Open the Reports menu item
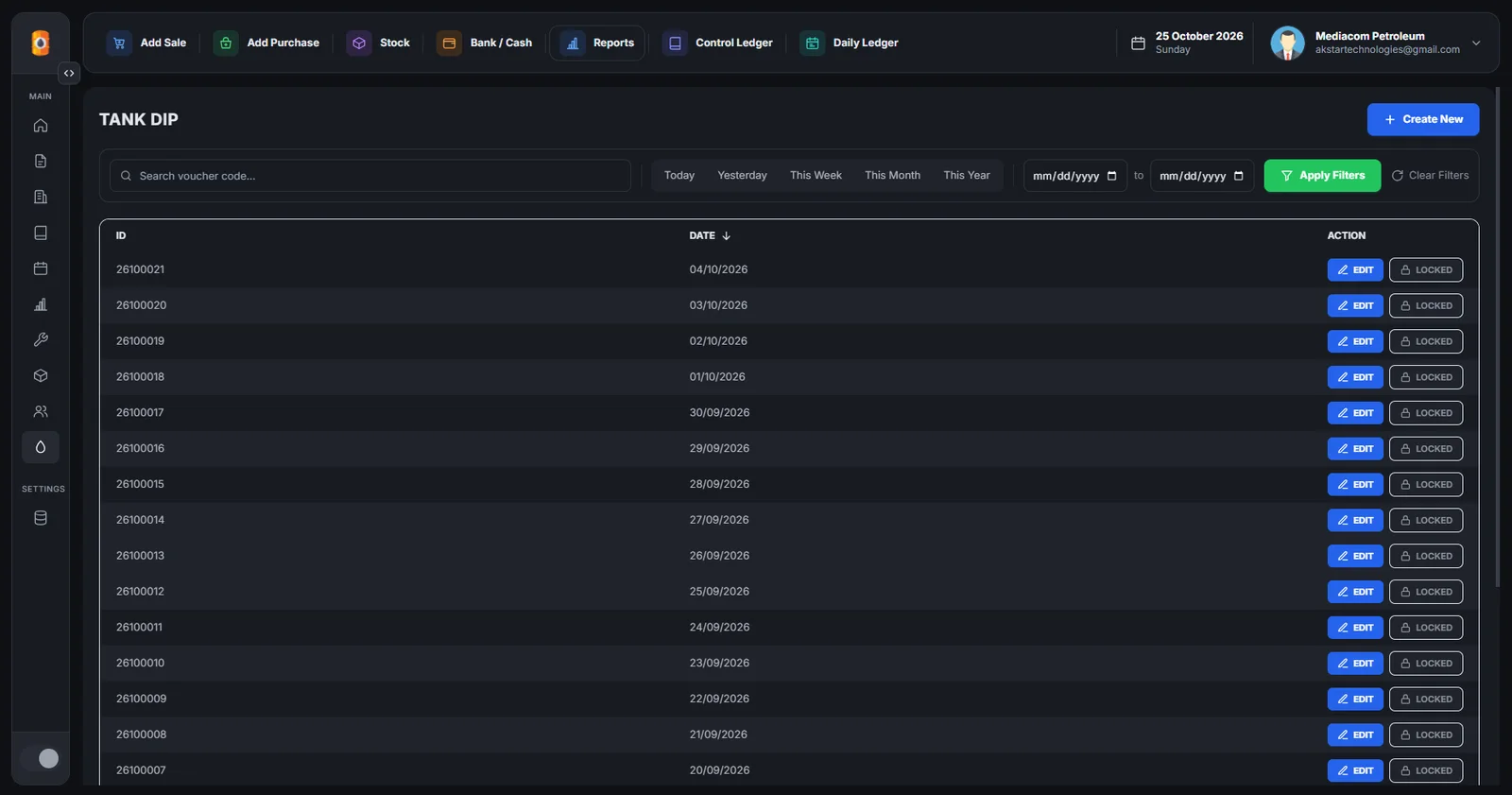 tap(597, 43)
